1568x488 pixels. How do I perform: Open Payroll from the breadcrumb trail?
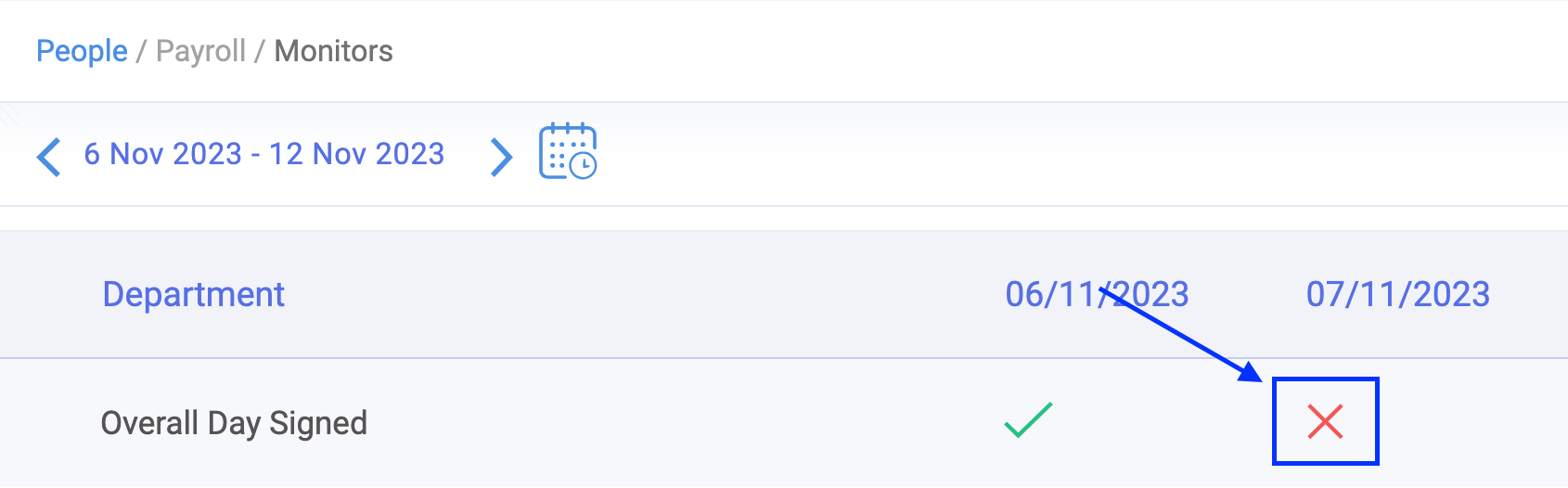point(200,51)
